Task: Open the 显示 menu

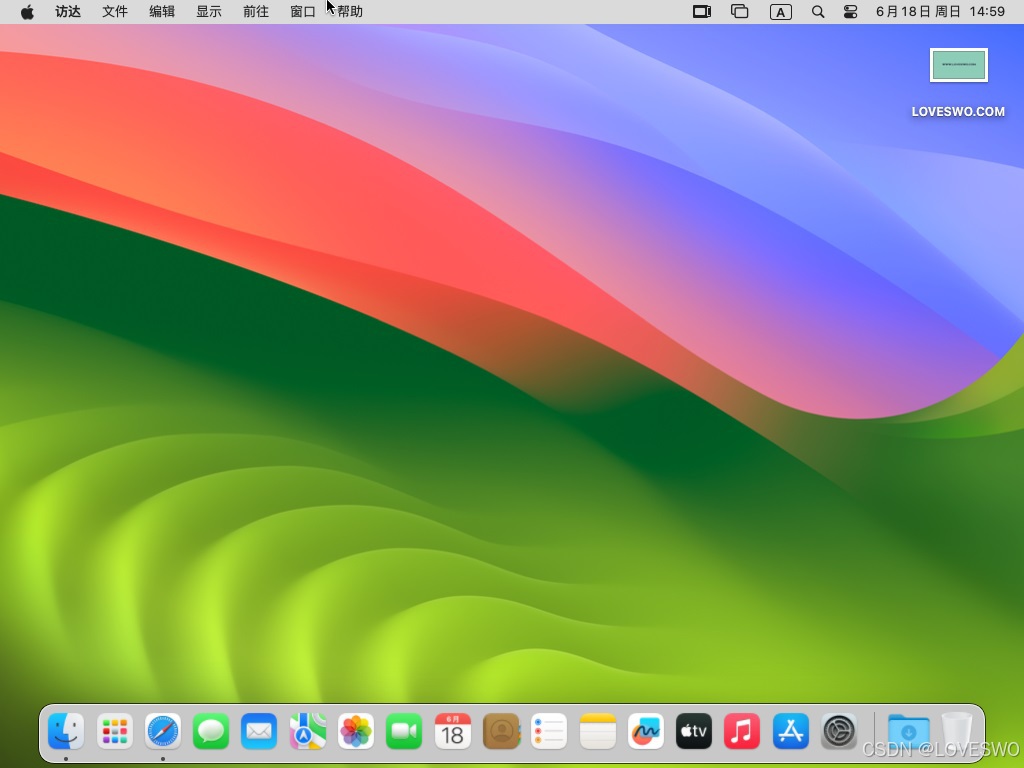Action: pos(209,12)
